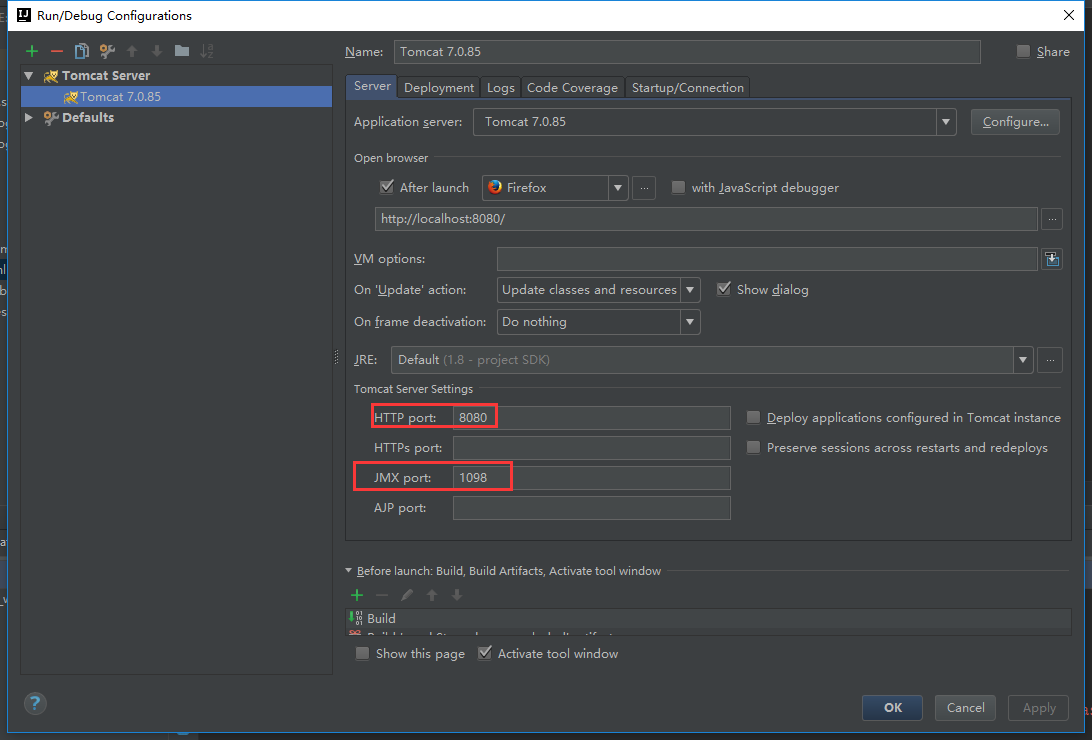
Task: Collapse Before launch section
Action: (x=349, y=571)
